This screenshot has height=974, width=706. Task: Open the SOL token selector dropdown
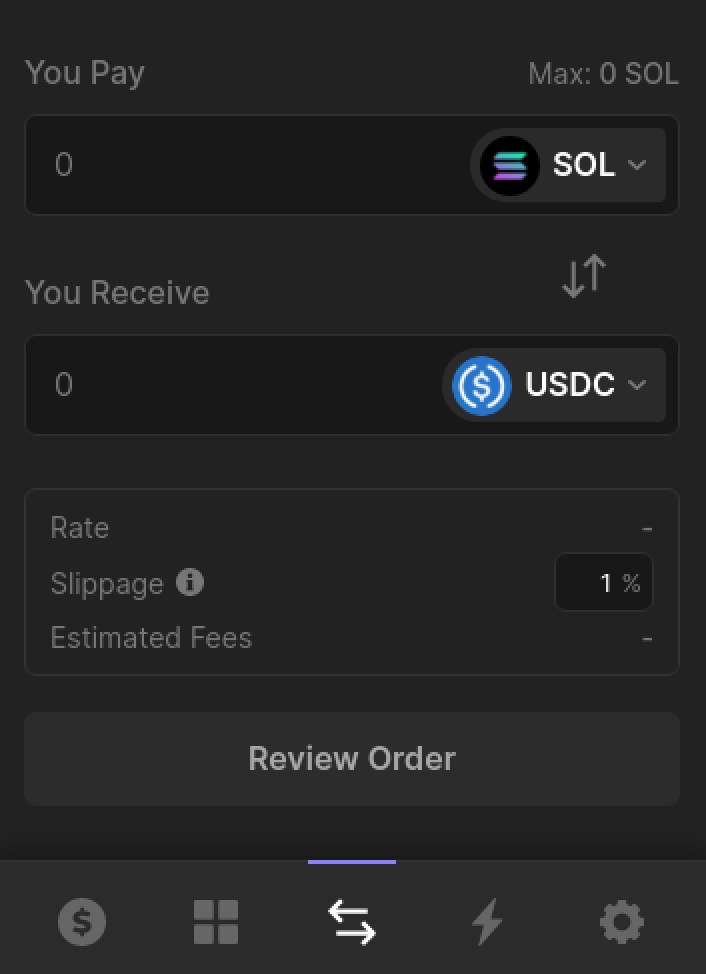click(567, 165)
